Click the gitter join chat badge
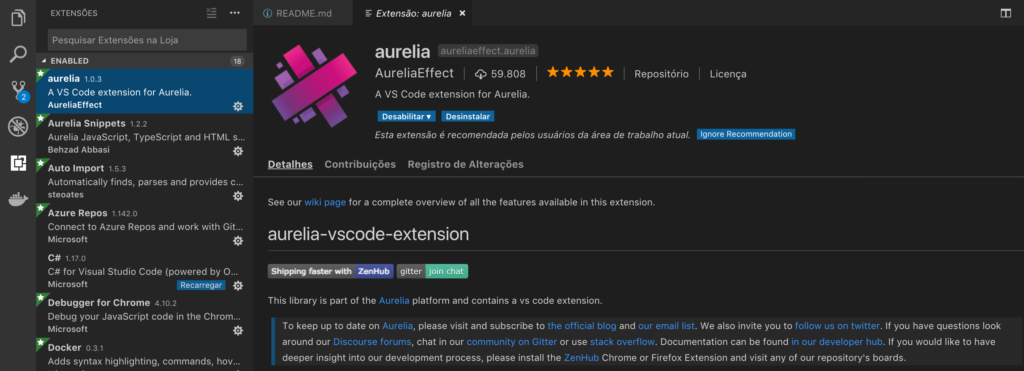Viewport: 1024px width, 371px height. coord(432,271)
